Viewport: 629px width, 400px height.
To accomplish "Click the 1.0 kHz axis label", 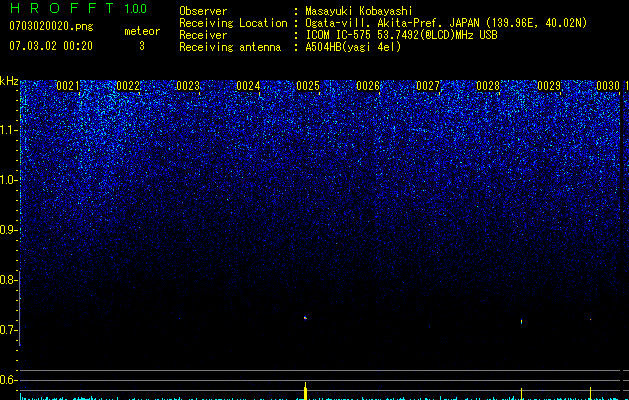I will (x=9, y=180).
